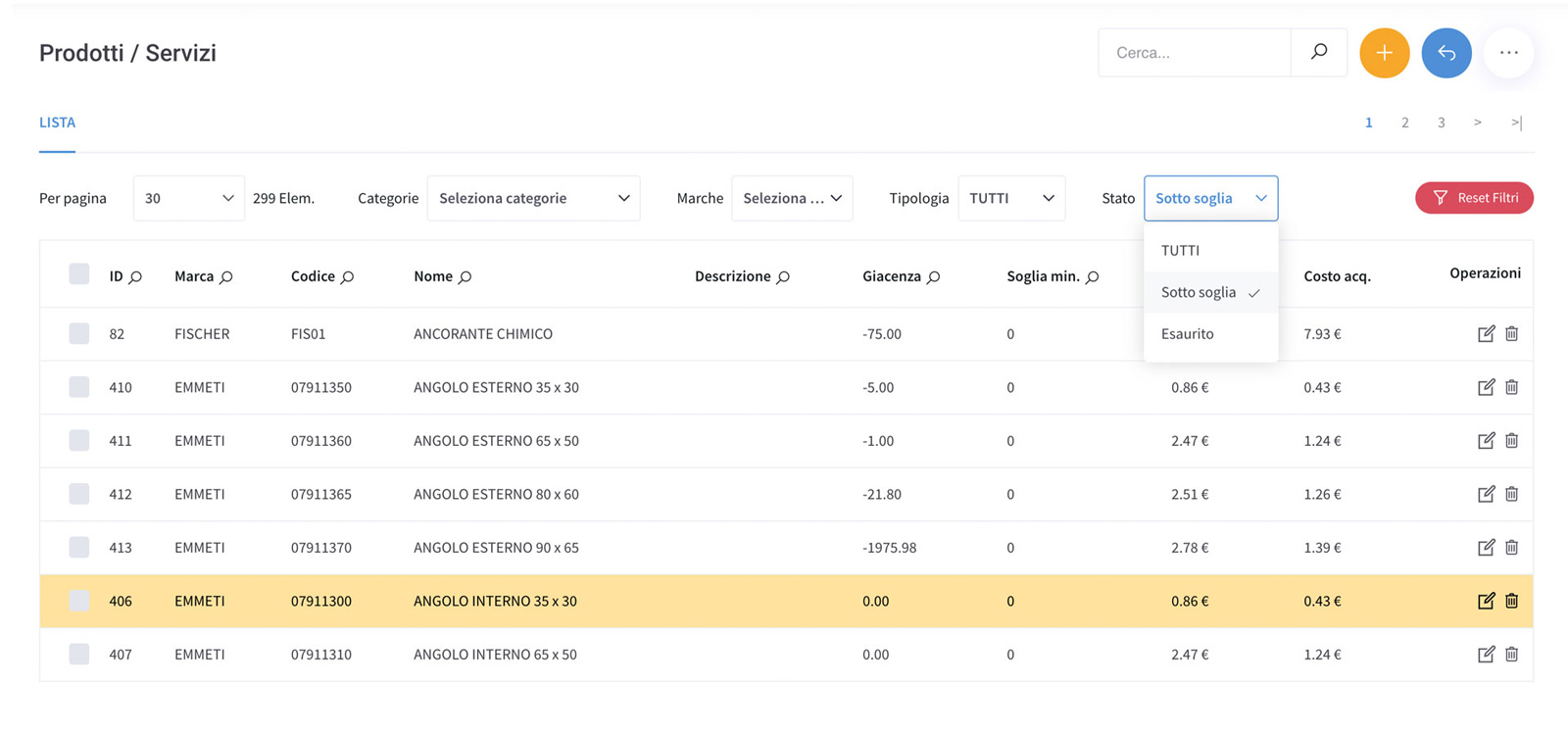This screenshot has width=1568, height=732.
Task: Click the search magnifier icon
Action: [1319, 52]
